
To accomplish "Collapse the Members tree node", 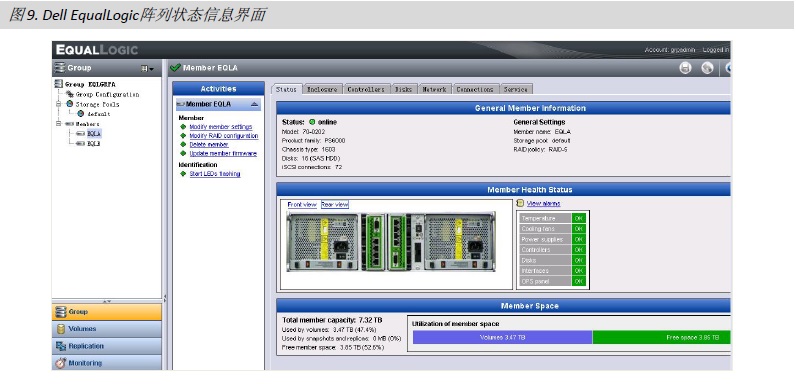I will click(58, 124).
